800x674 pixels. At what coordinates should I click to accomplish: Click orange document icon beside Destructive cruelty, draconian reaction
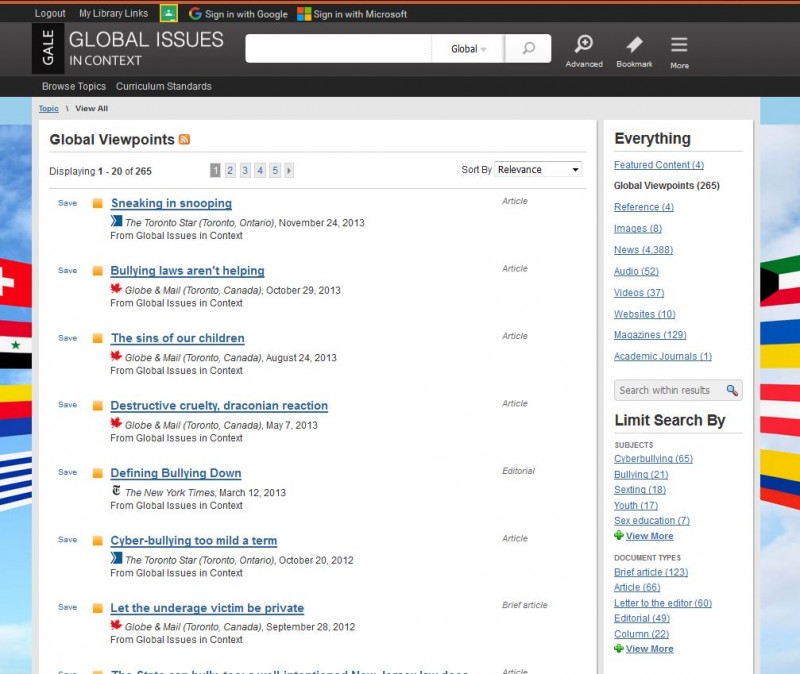(x=97, y=406)
